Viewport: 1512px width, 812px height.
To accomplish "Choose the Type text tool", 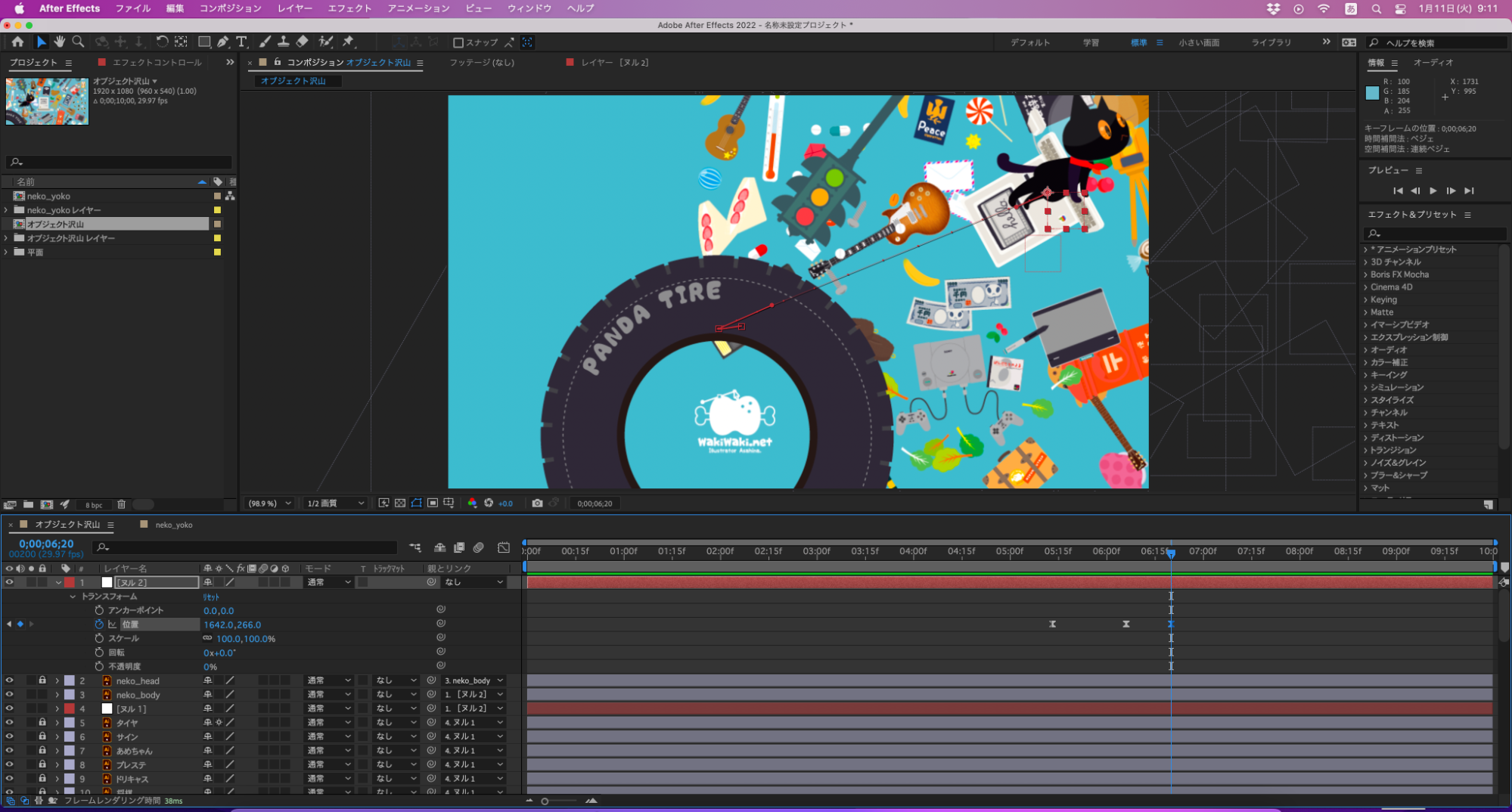I will [x=241, y=42].
